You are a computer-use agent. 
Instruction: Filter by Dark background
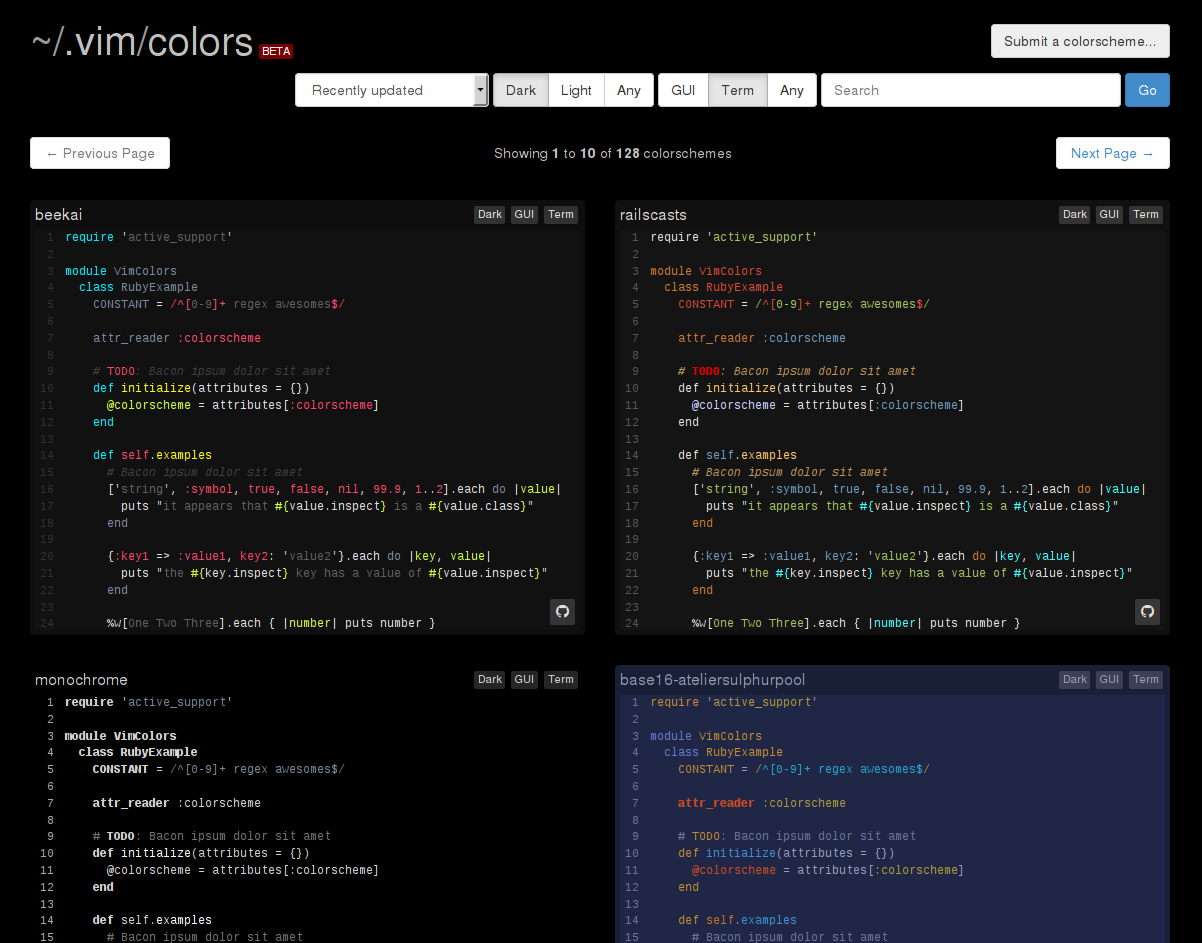click(521, 90)
